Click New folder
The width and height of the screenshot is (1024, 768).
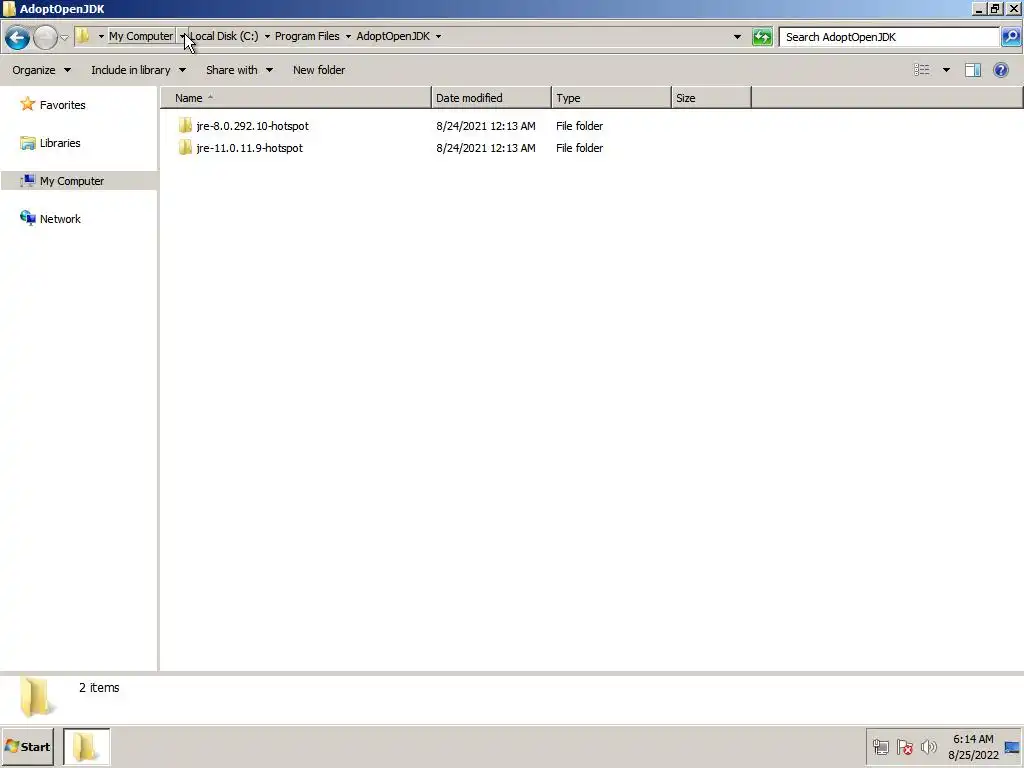coord(319,70)
